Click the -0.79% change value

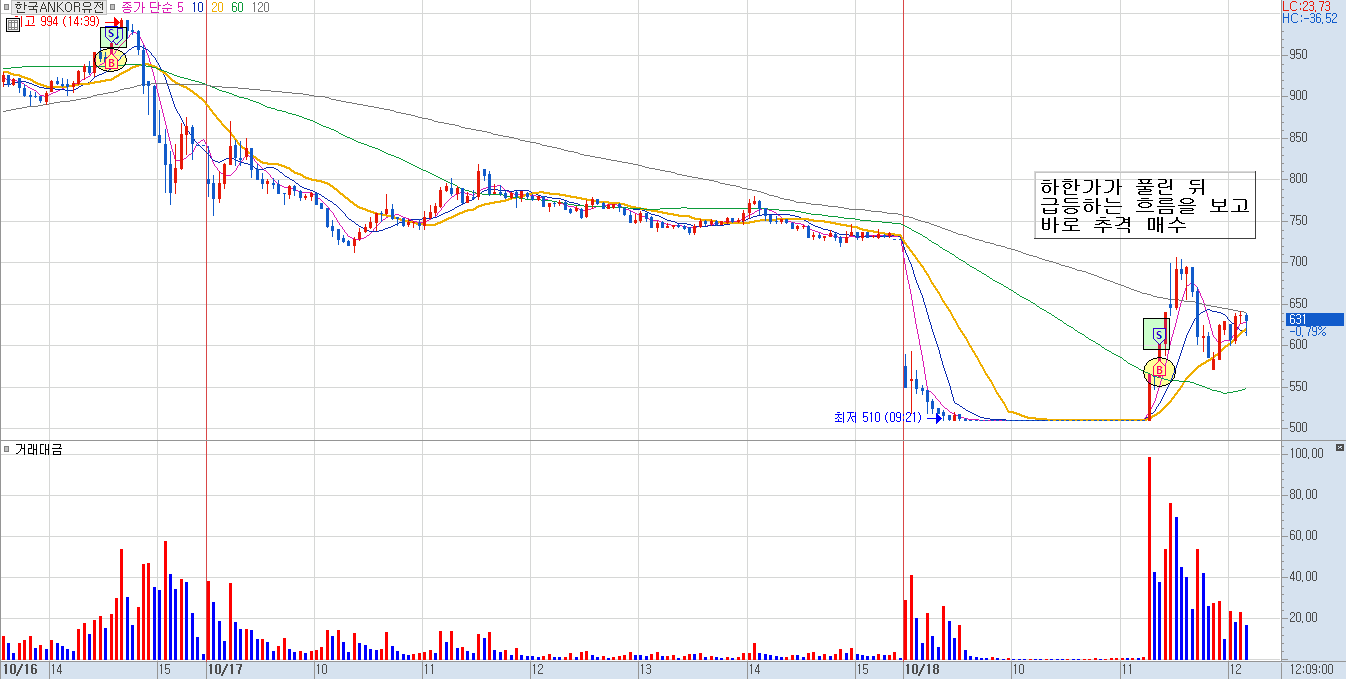tap(1309, 331)
